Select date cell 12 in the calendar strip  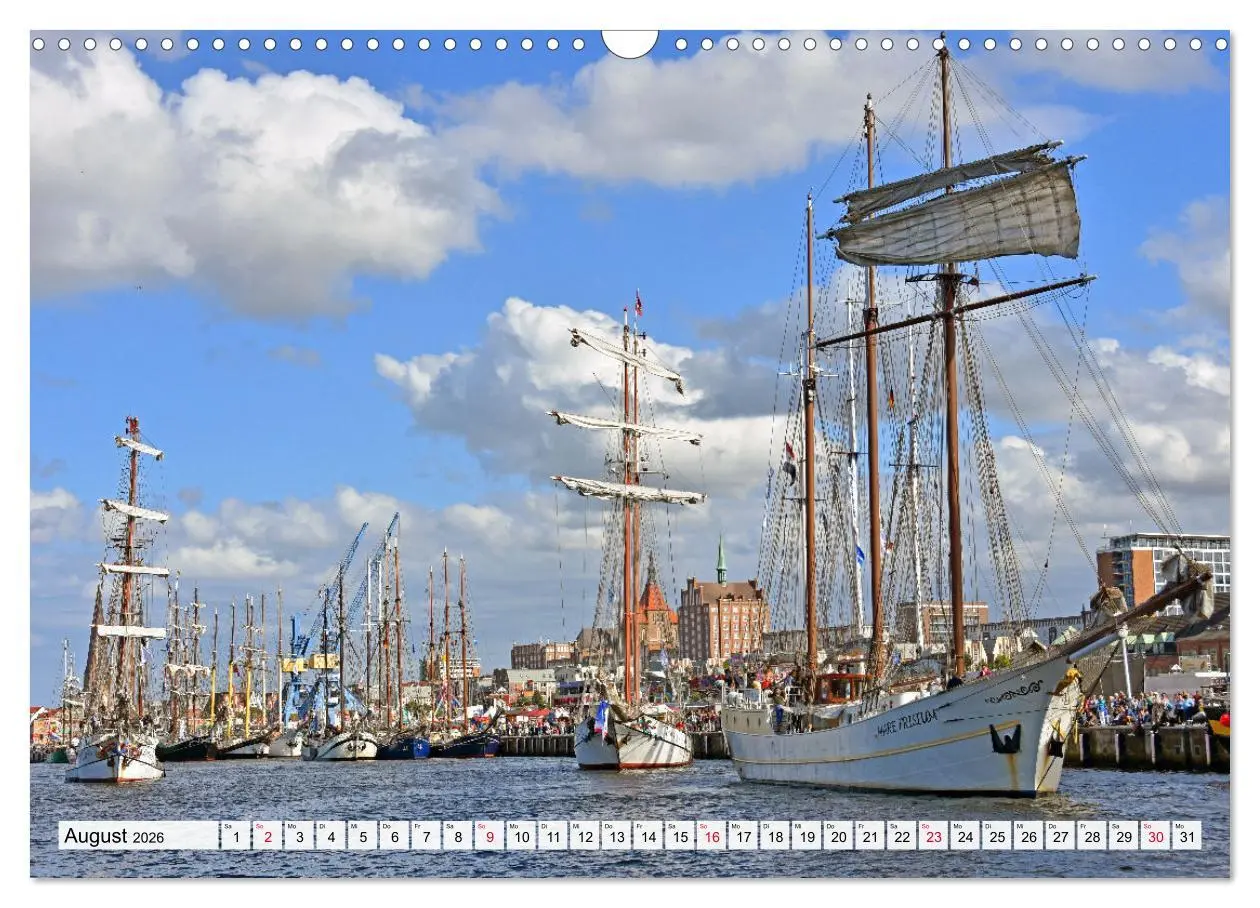(x=584, y=836)
